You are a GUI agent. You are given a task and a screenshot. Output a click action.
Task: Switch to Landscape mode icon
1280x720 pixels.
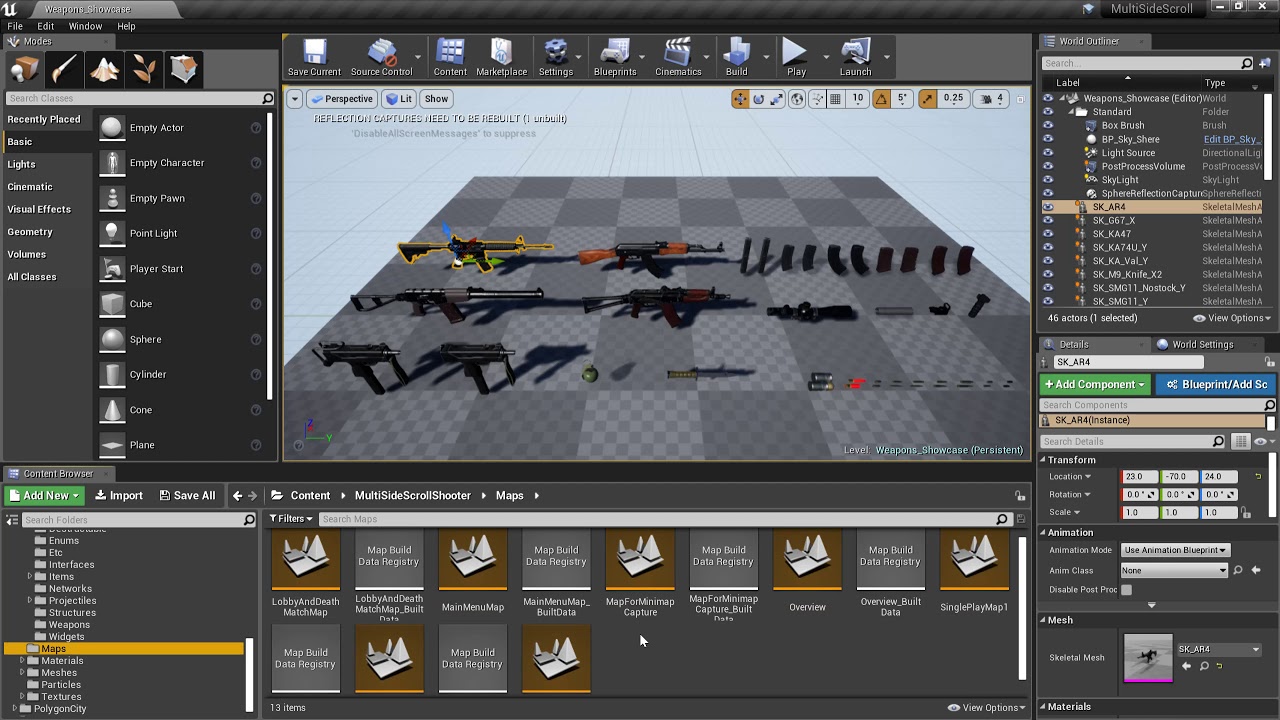click(104, 69)
